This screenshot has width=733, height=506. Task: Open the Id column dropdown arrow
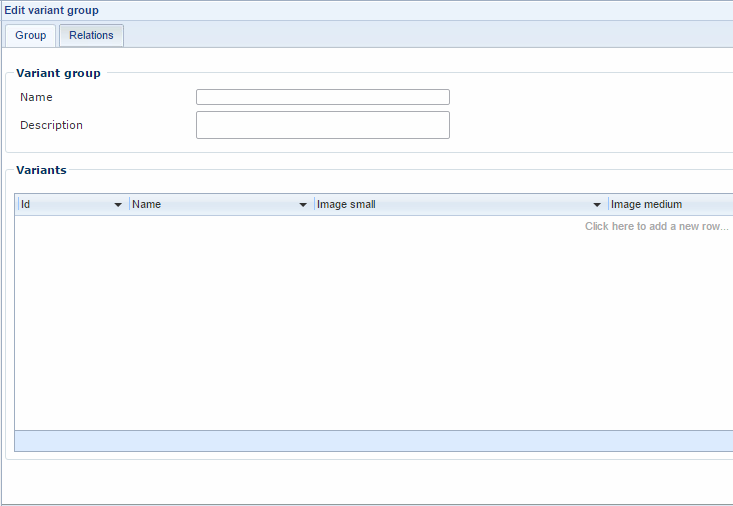click(118, 205)
